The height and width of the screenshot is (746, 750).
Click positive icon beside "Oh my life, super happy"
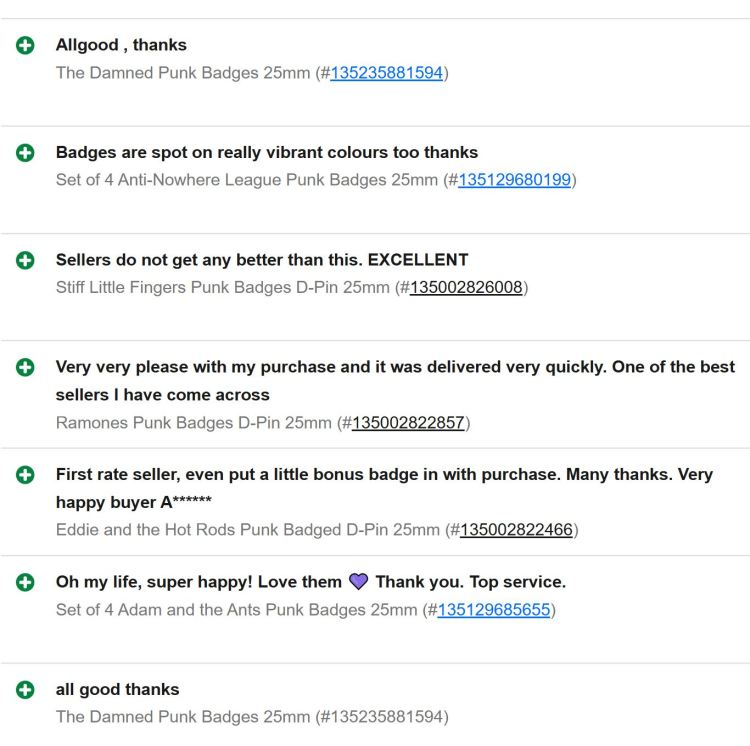pyautogui.click(x=25, y=582)
